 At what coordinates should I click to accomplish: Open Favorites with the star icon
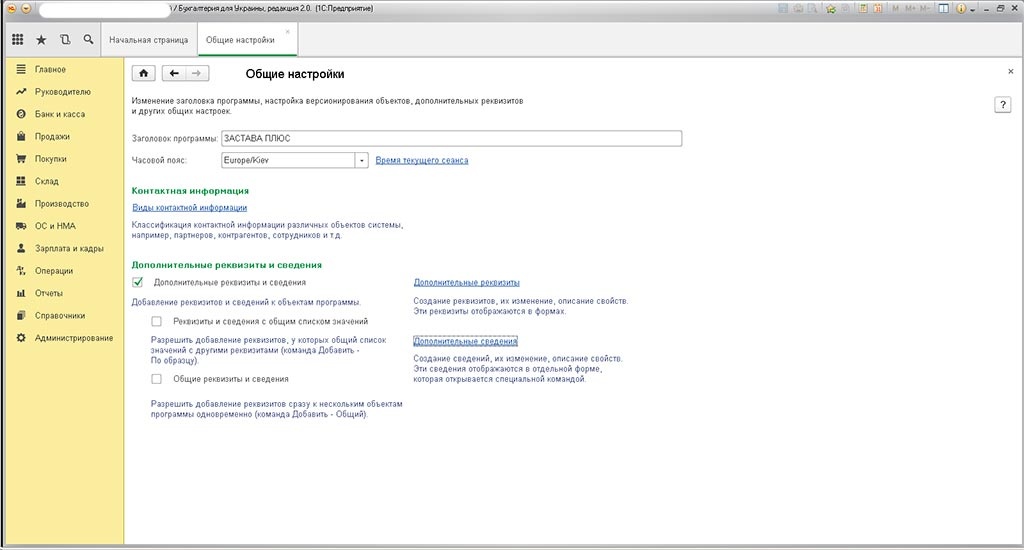click(41, 40)
